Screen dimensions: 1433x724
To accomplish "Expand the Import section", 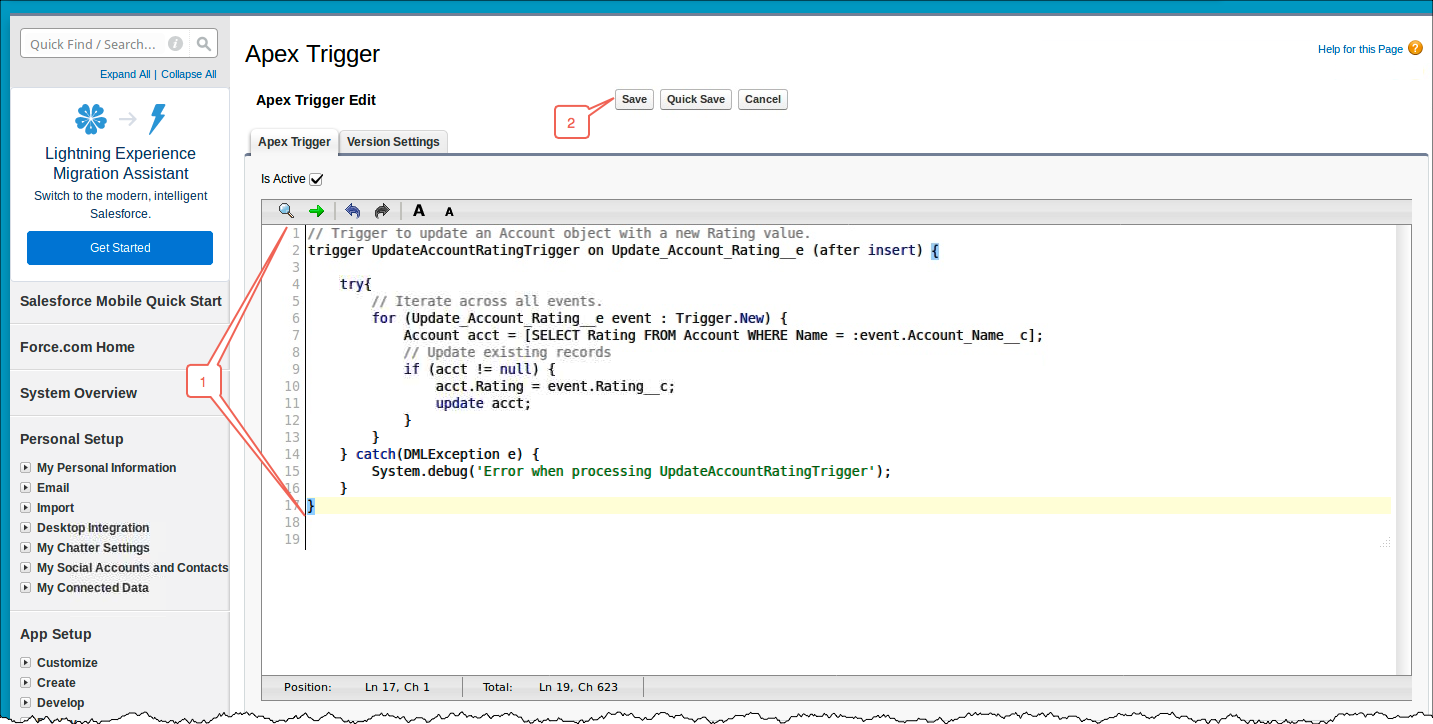I will coord(26,508).
